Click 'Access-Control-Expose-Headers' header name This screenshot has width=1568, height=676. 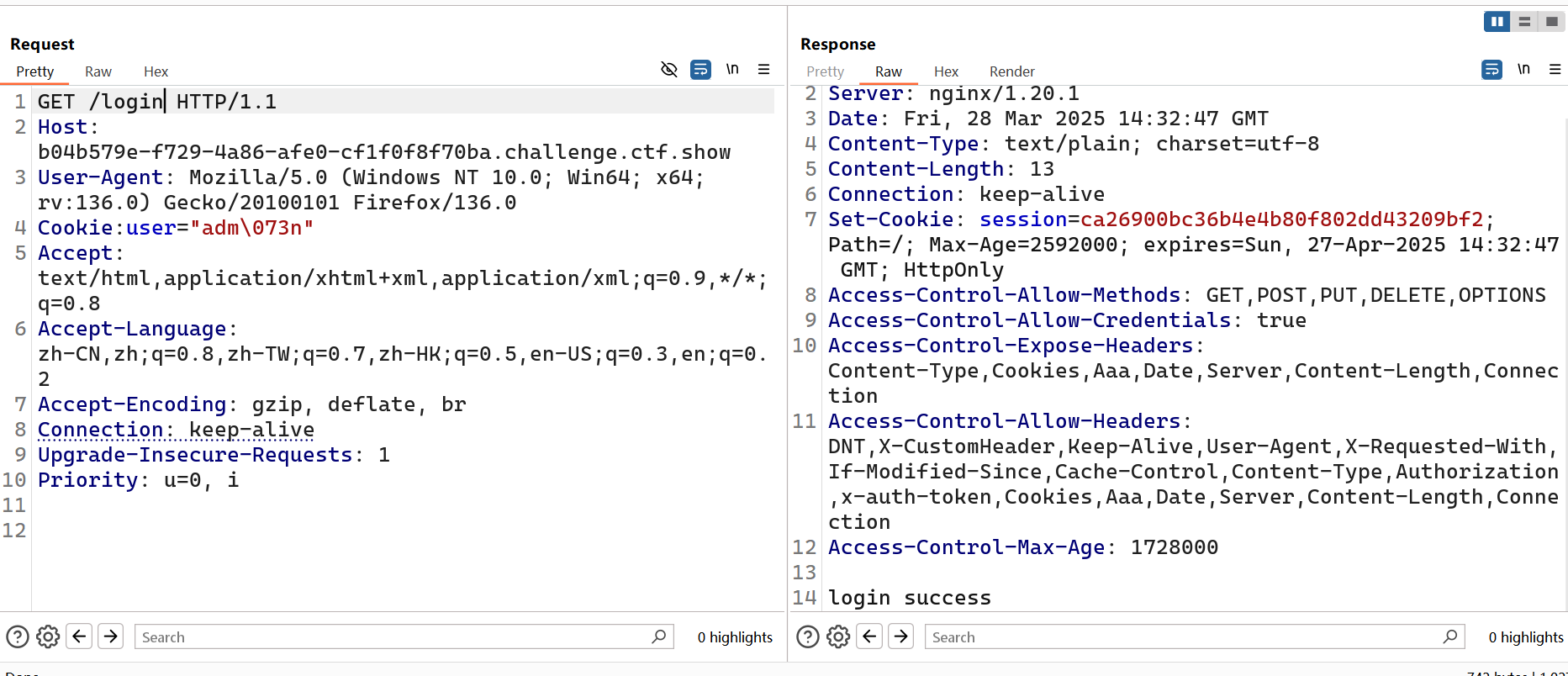coord(1011,346)
